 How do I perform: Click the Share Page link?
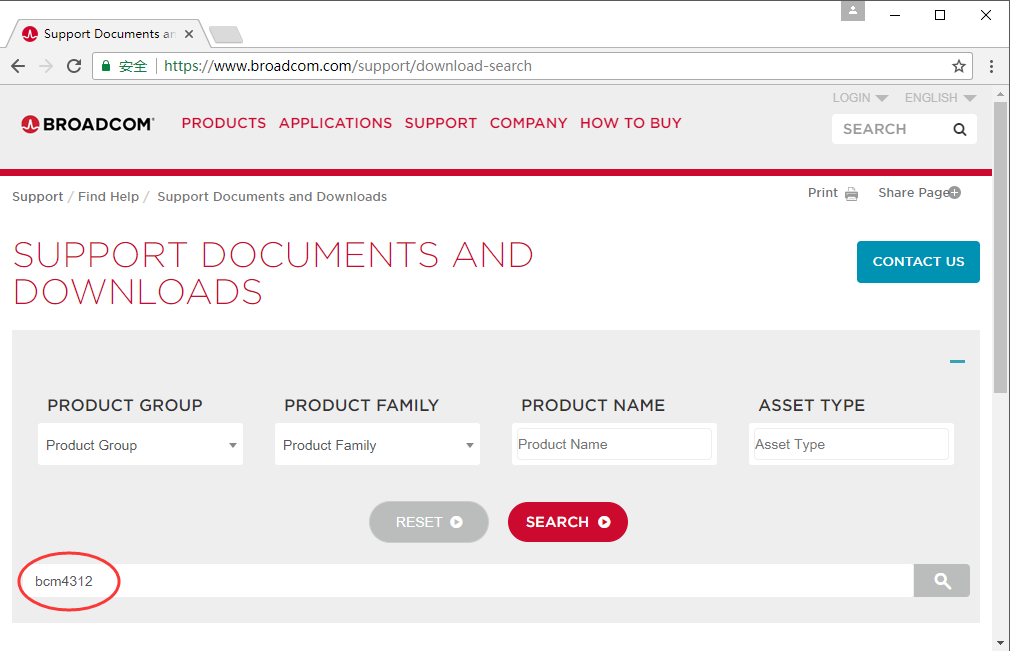coord(913,193)
